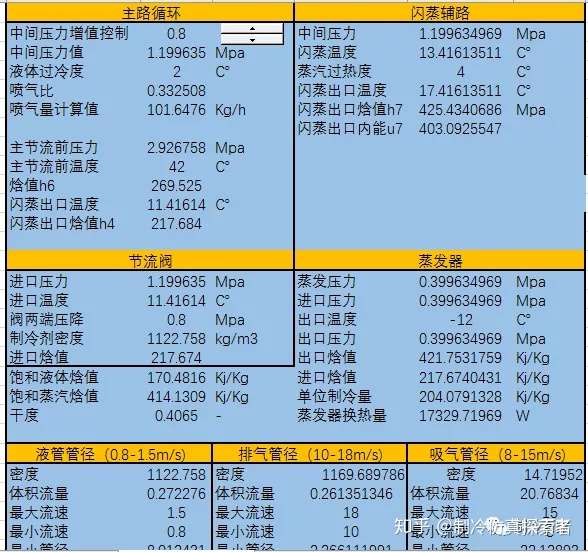Click the 喷气比 label
This screenshot has height=552, width=588.
[32, 91]
